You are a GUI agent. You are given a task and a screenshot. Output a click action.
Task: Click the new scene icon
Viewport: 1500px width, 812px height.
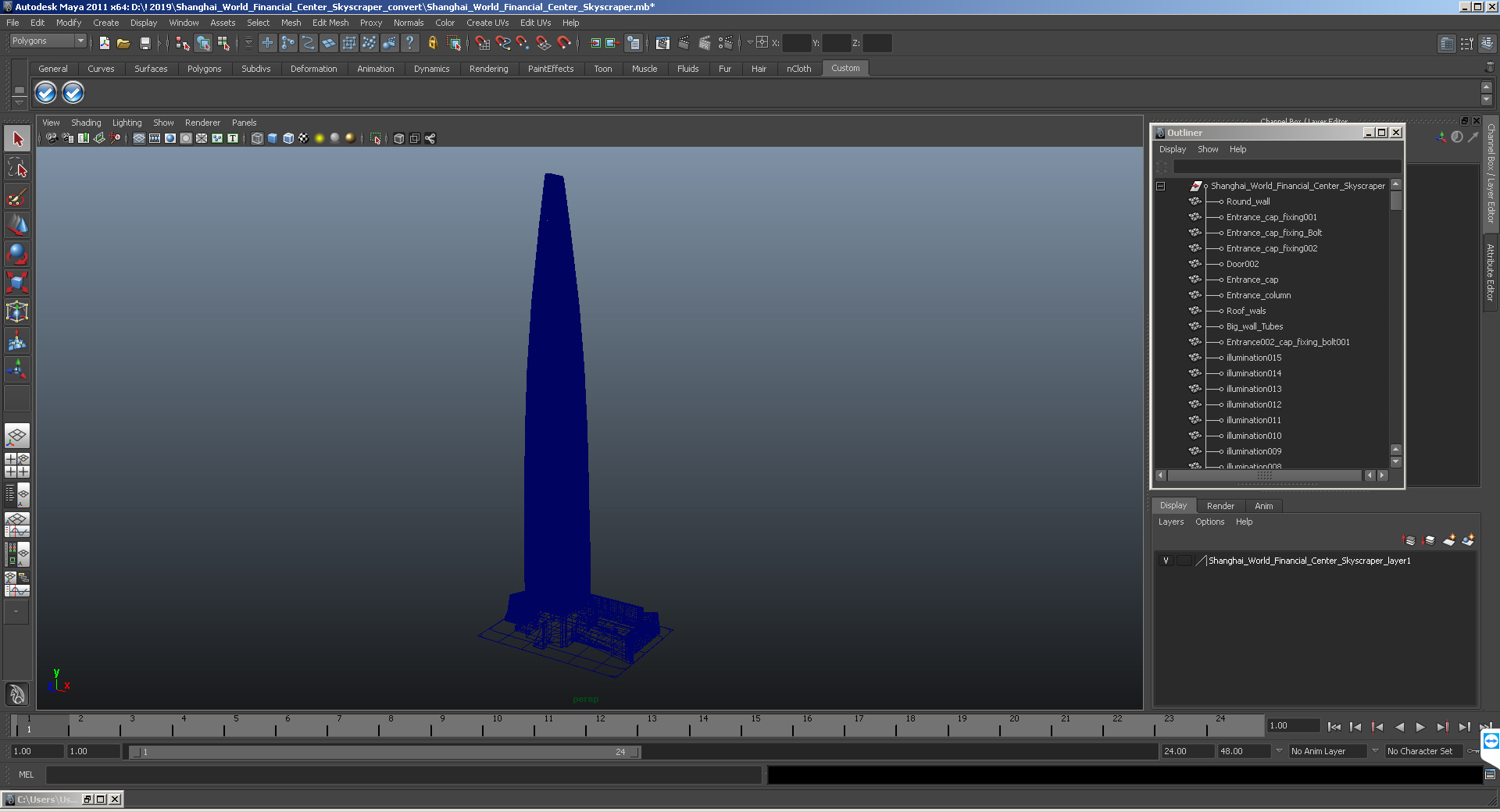tap(104, 43)
